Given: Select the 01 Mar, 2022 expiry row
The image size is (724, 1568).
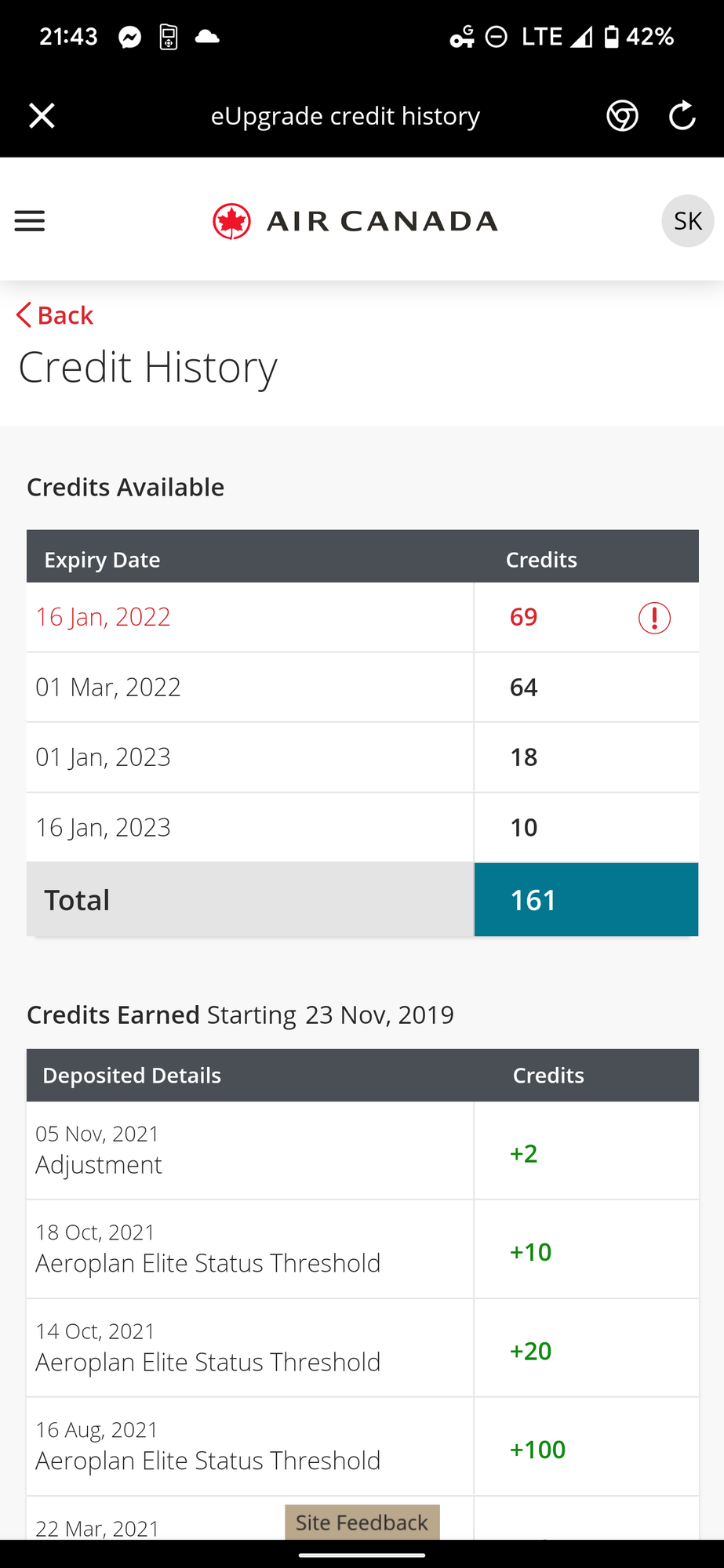Looking at the screenshot, I should pos(362,688).
